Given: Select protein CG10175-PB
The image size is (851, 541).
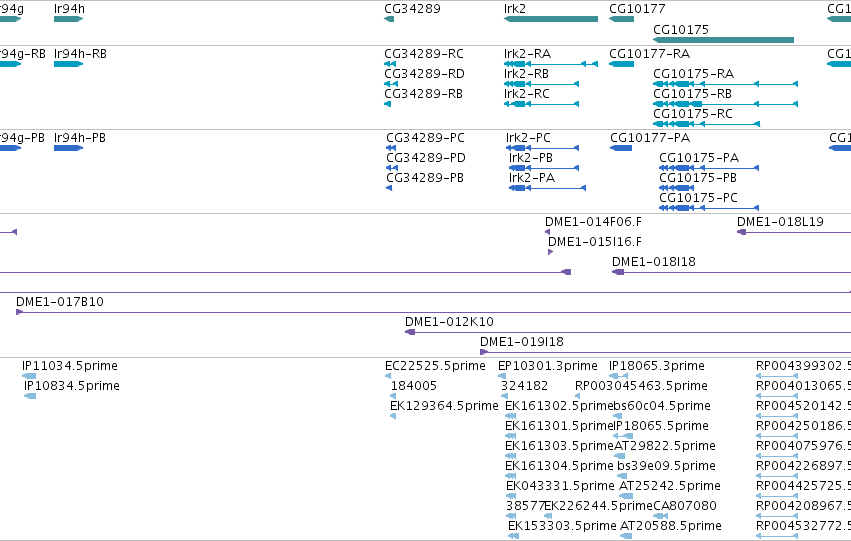Looking at the screenshot, I should [x=676, y=188].
